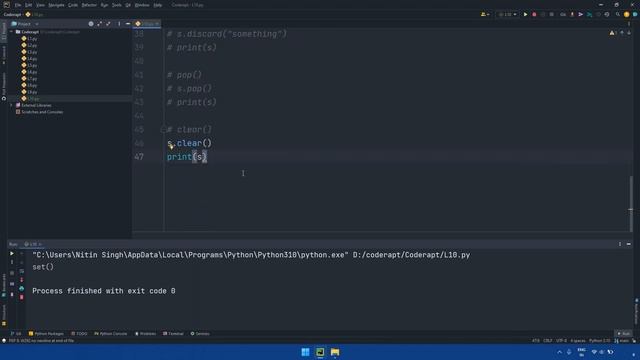
Task: Open Windows Start menu
Action: tap(305, 352)
